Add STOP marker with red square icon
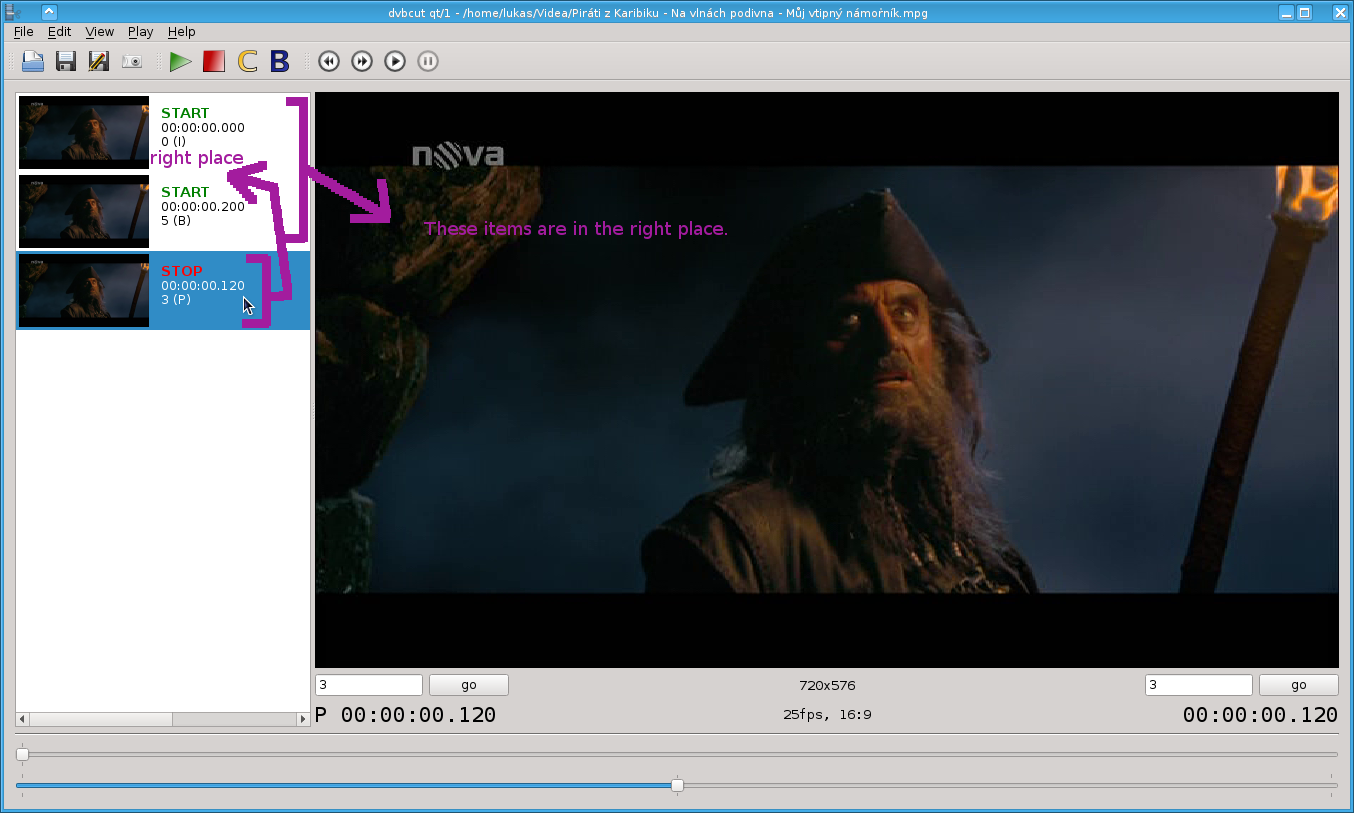Image resolution: width=1354 pixels, height=813 pixels. pos(214,62)
